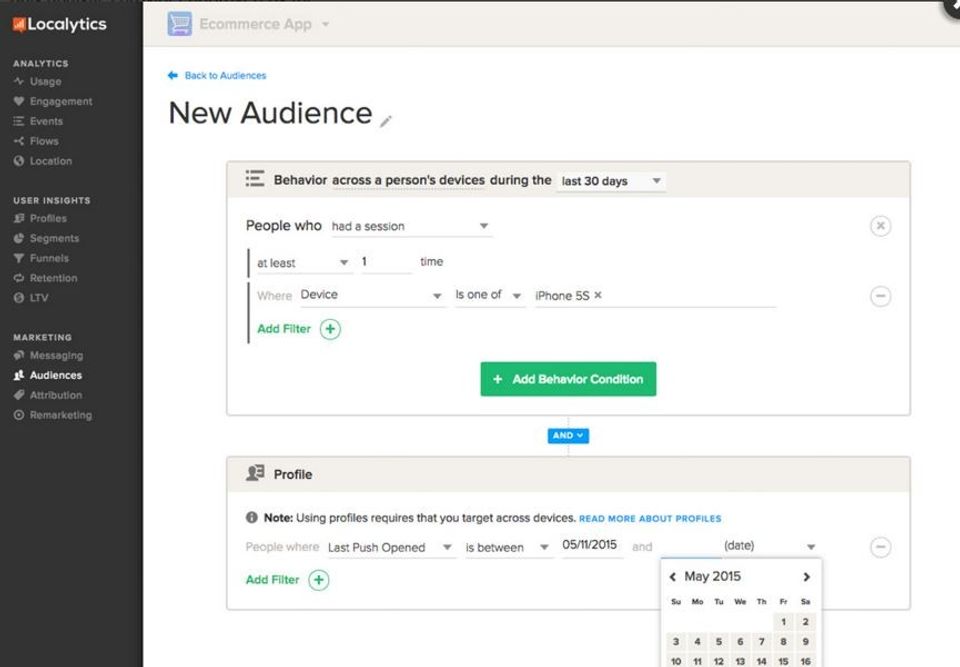Viewport: 960px width, 667px height.
Task: Remove the Last Push Opened filter
Action: (x=880, y=547)
